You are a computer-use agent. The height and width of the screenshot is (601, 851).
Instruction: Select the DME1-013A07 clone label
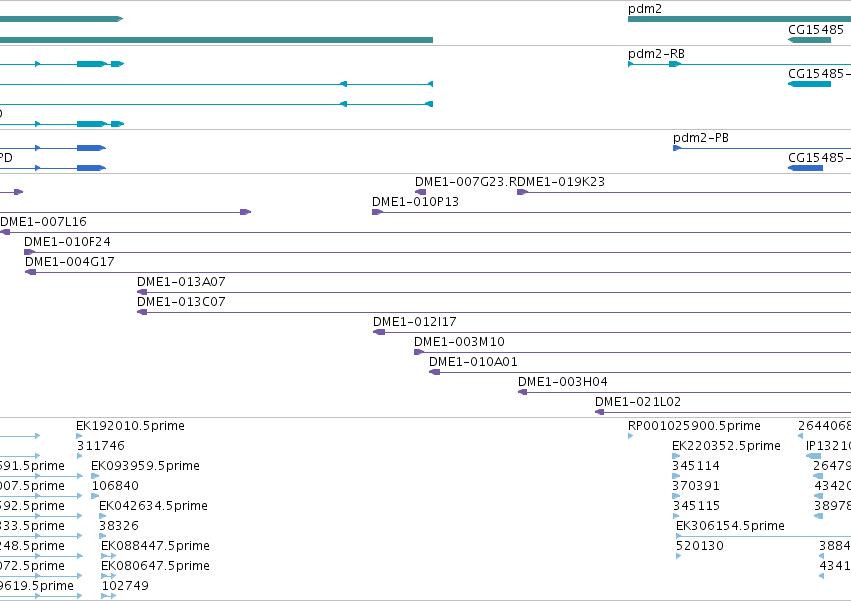click(181, 282)
